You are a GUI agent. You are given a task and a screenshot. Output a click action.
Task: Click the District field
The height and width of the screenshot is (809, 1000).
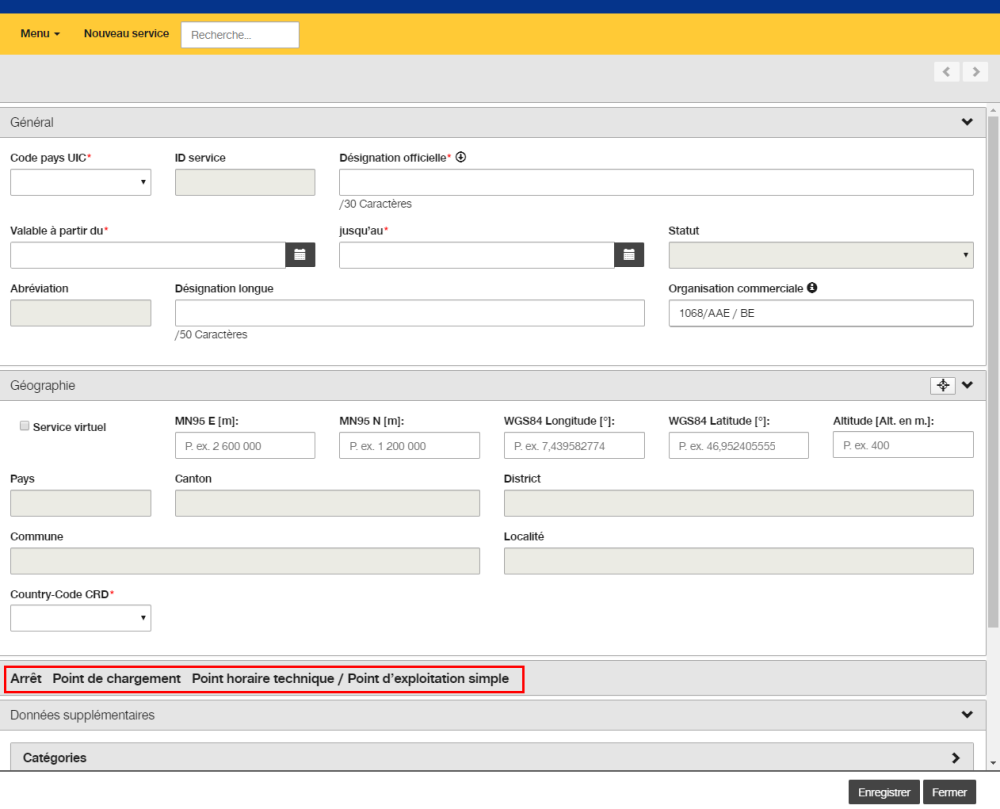tap(739, 503)
